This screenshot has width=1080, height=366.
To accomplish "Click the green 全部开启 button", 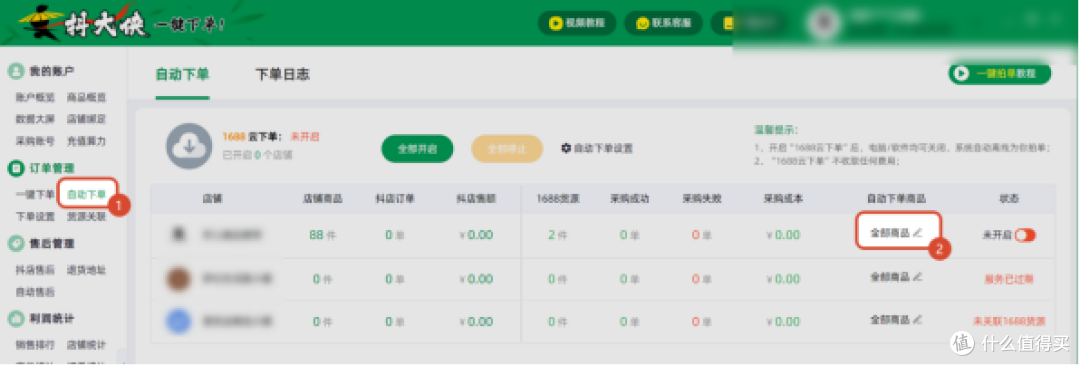I will 417,148.
